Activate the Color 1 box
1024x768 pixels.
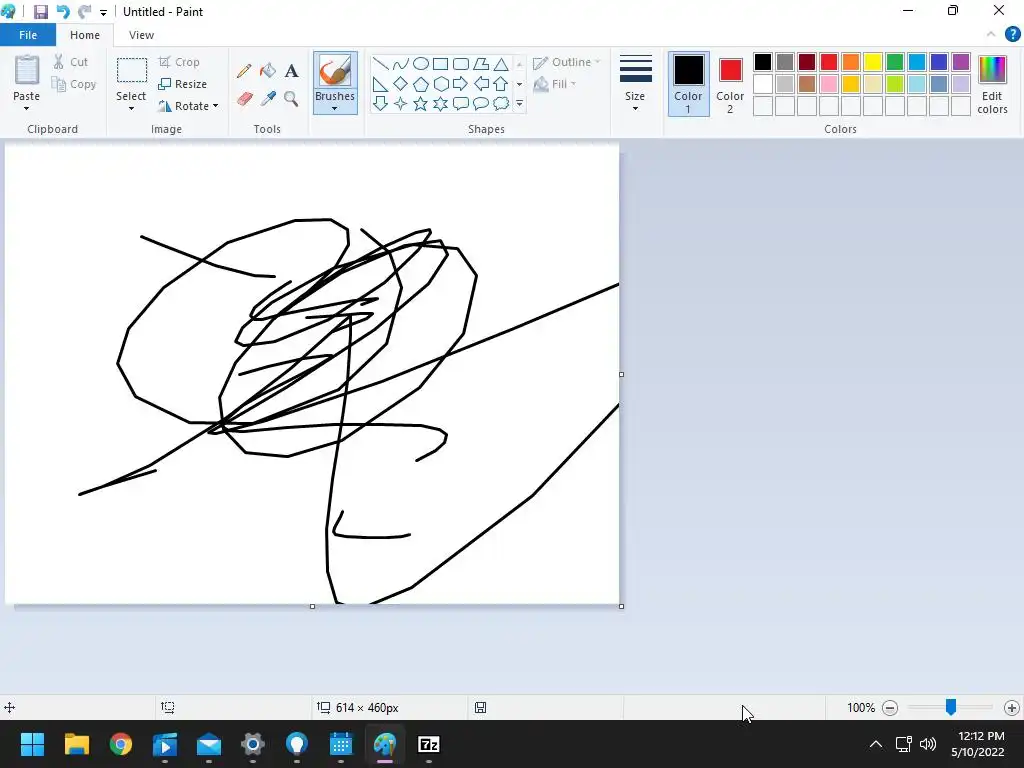(688, 84)
